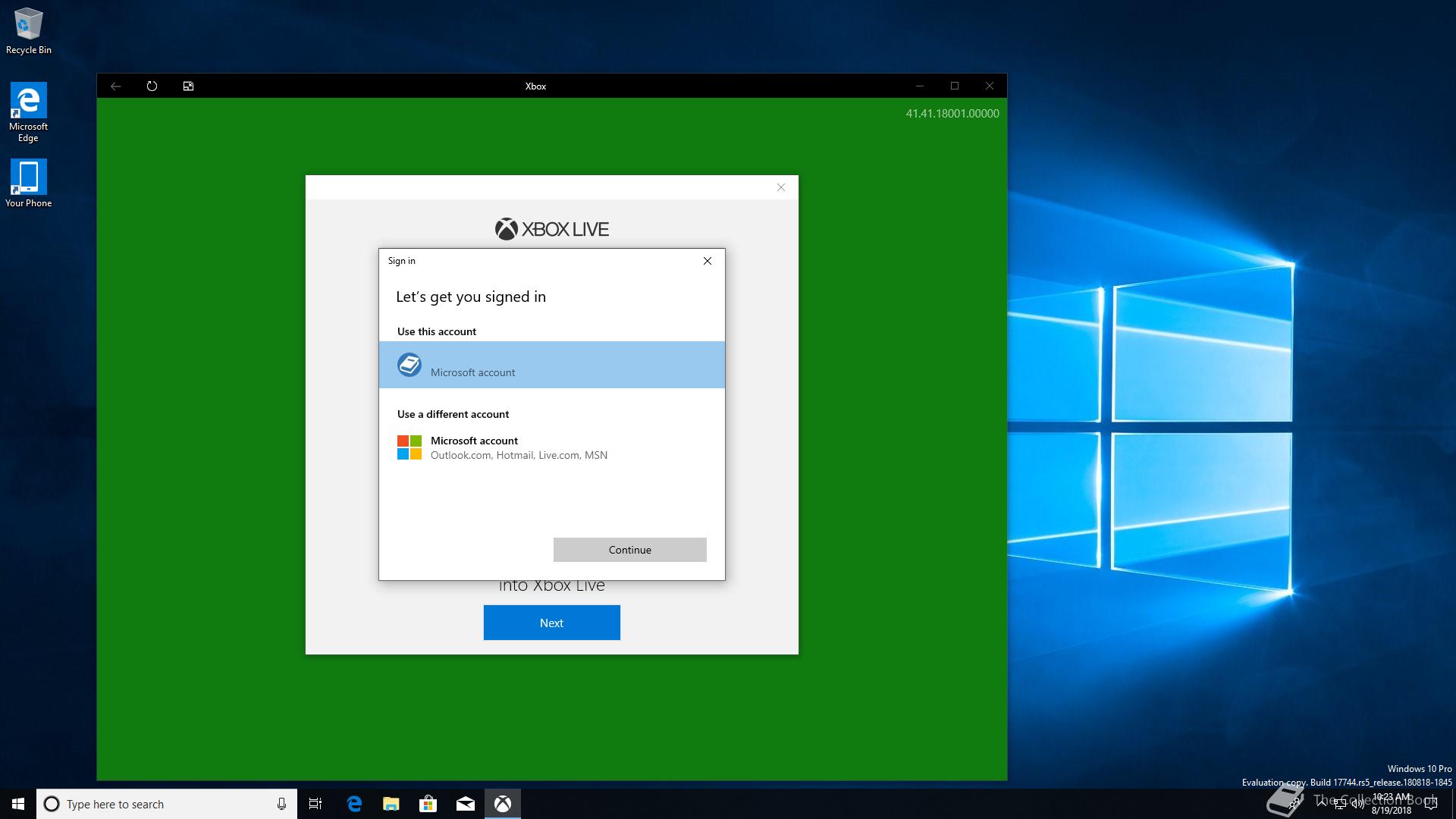
Task: Launch Edge from the taskbar
Action: 354,804
